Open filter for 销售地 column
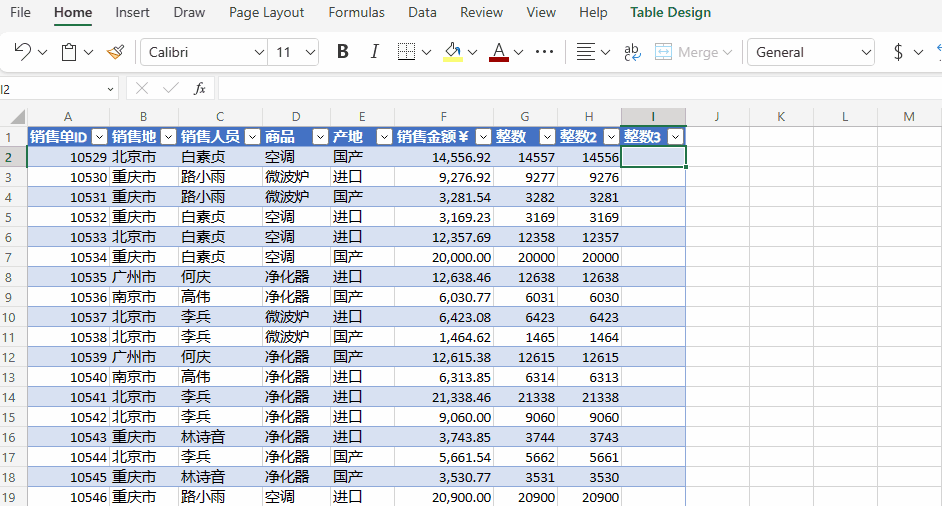 pyautogui.click(x=169, y=137)
